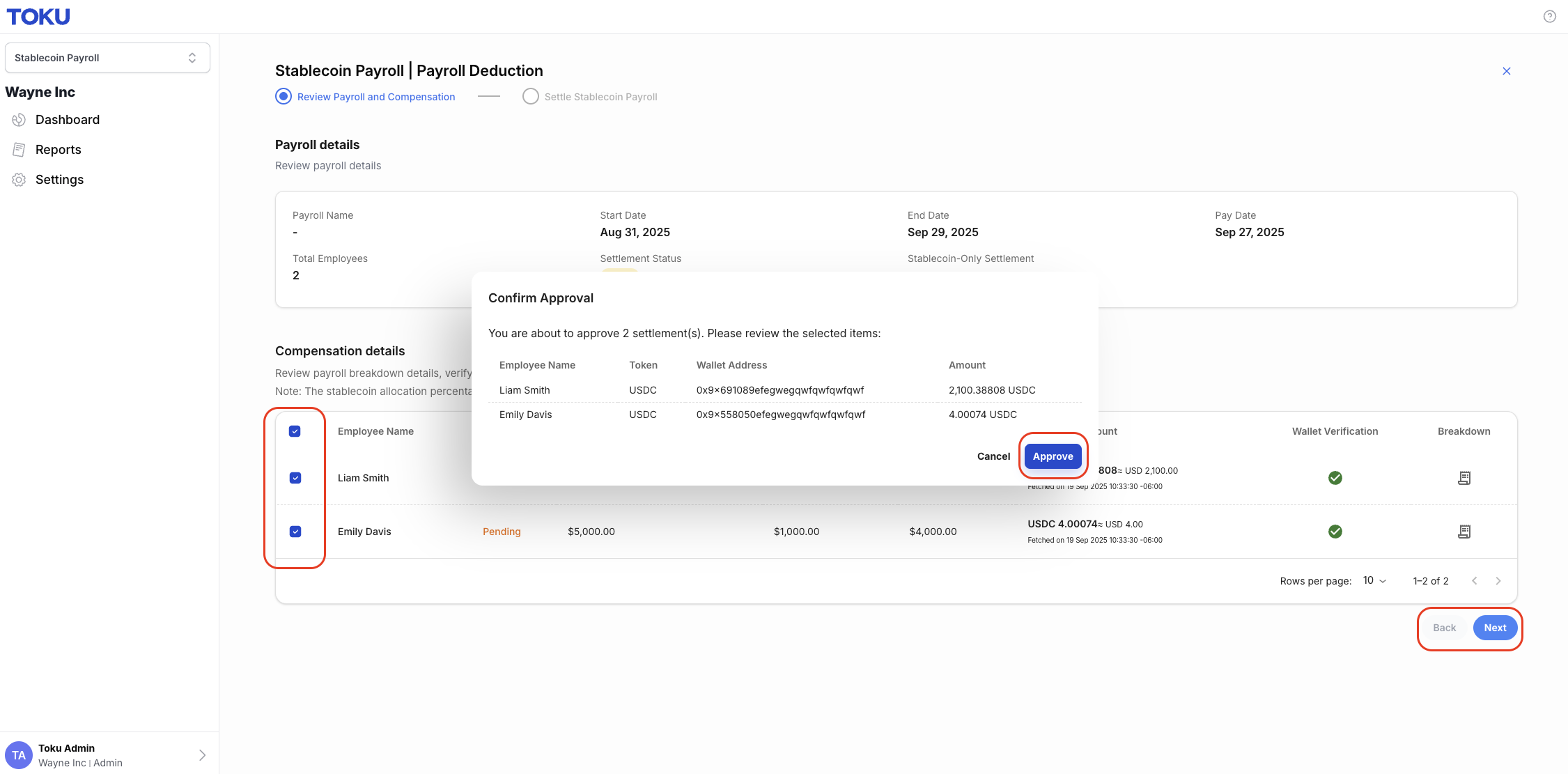Viewport: 1568px width, 774px height.
Task: Click Emily Davis $5,000.00 amount
Action: pyautogui.click(x=591, y=532)
